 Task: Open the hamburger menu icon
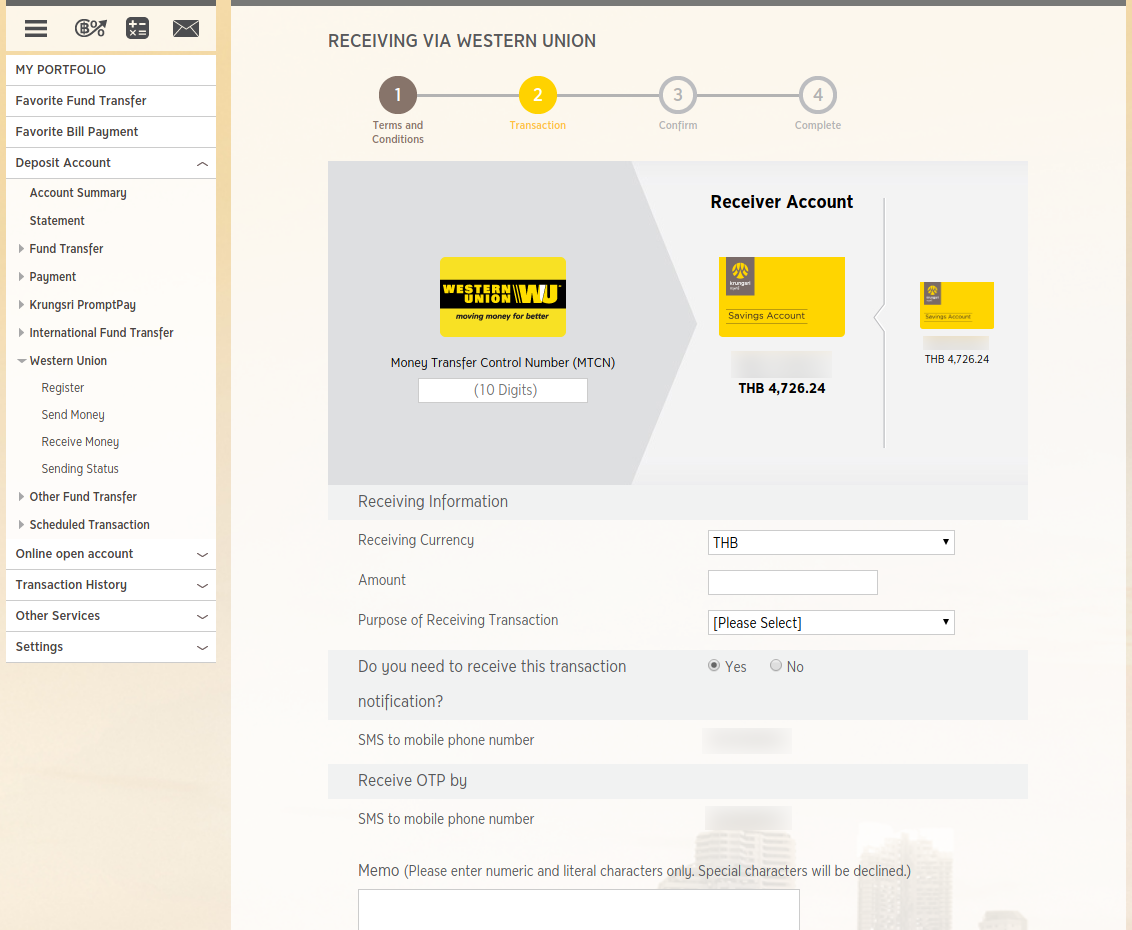point(36,28)
